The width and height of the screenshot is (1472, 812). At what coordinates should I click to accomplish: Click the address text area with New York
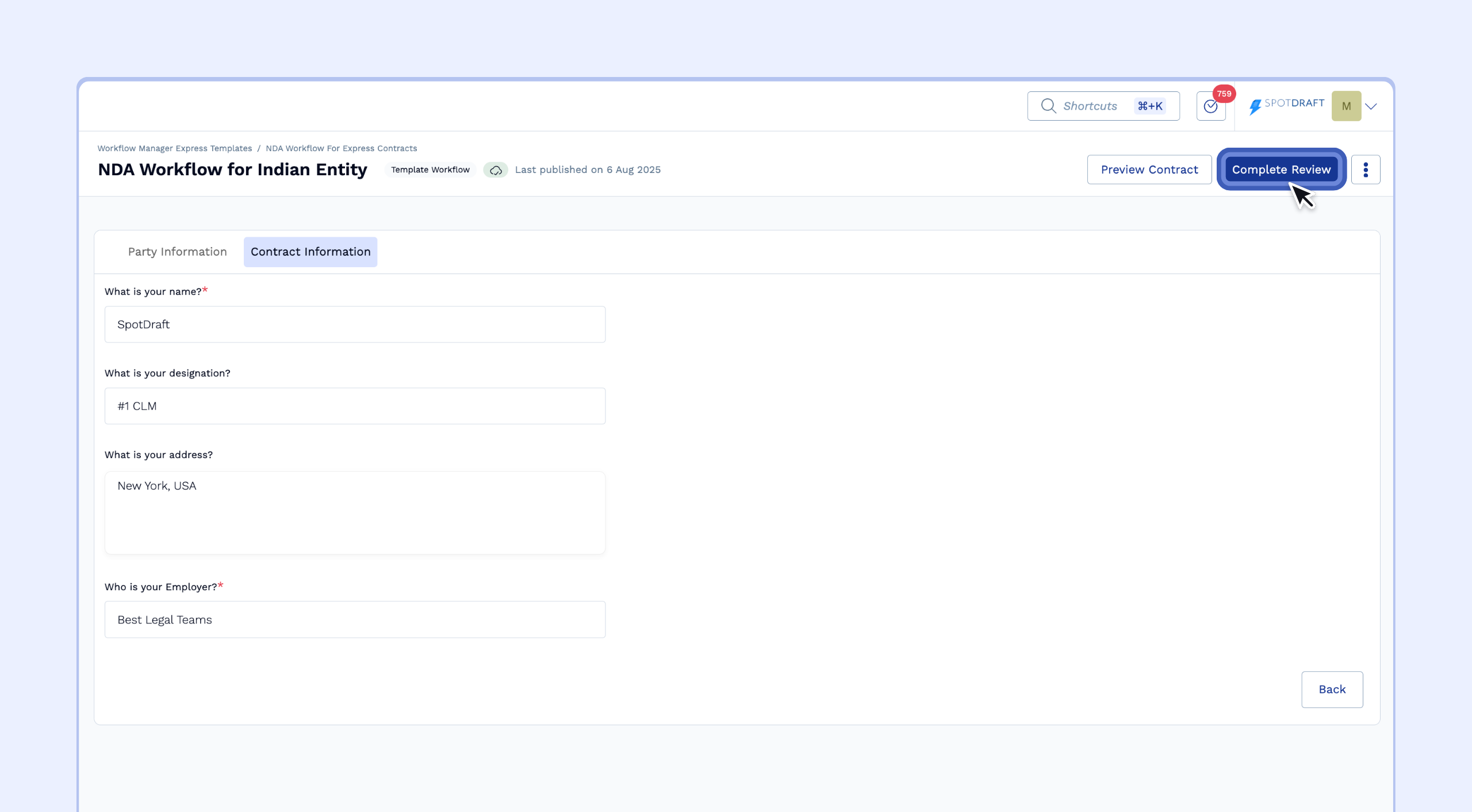355,513
